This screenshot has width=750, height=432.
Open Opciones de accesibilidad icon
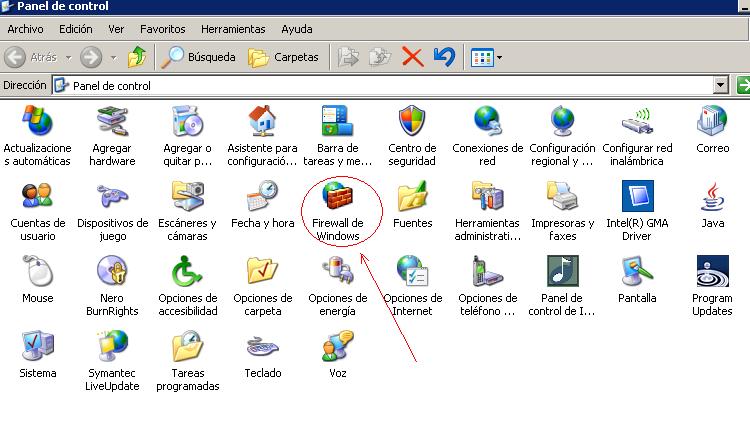tap(187, 271)
